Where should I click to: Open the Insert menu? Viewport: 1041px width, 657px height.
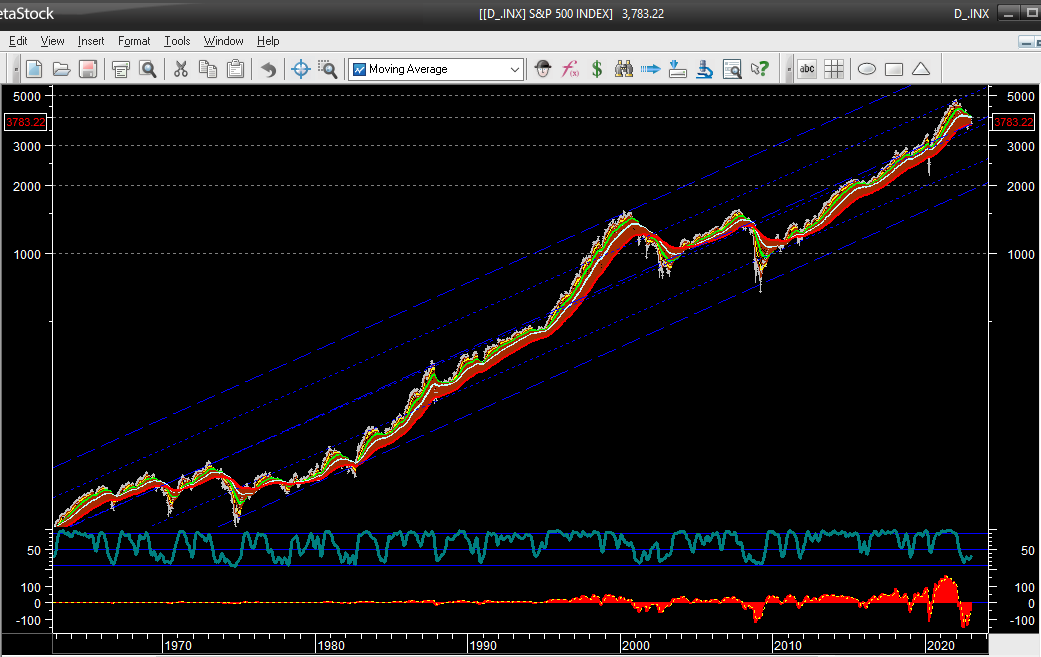coord(91,41)
